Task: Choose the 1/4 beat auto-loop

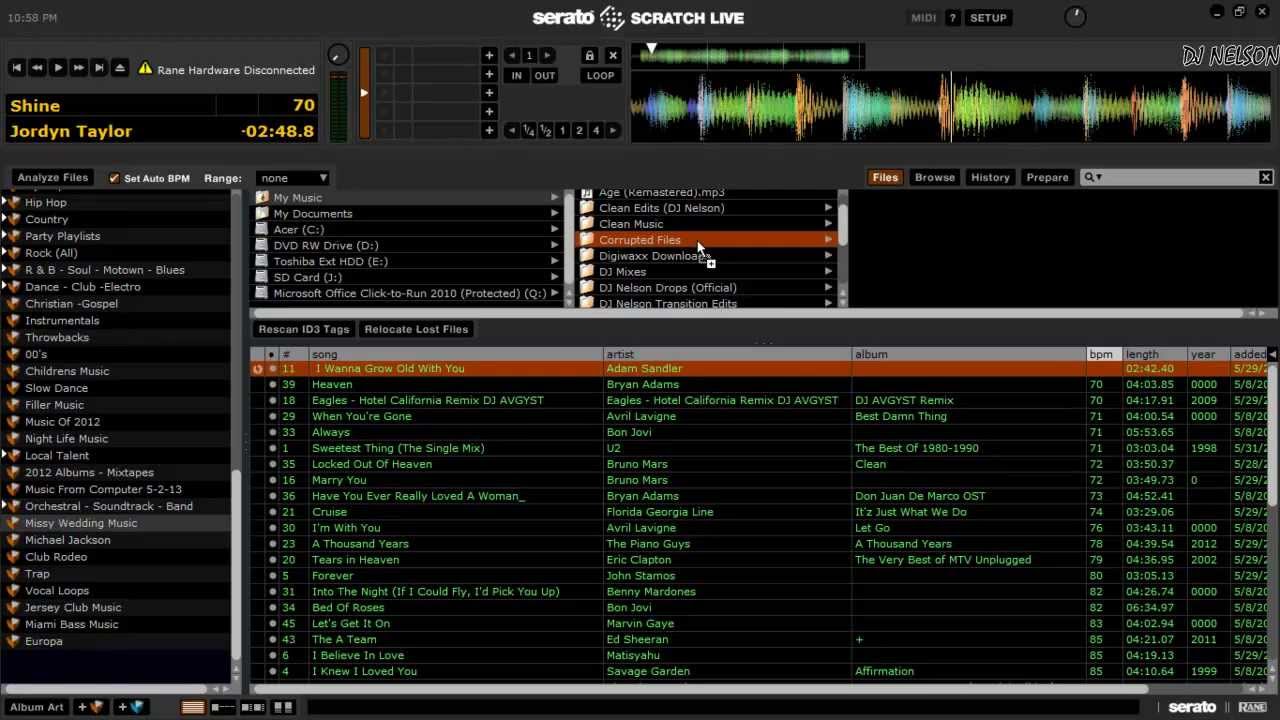Action: point(529,131)
